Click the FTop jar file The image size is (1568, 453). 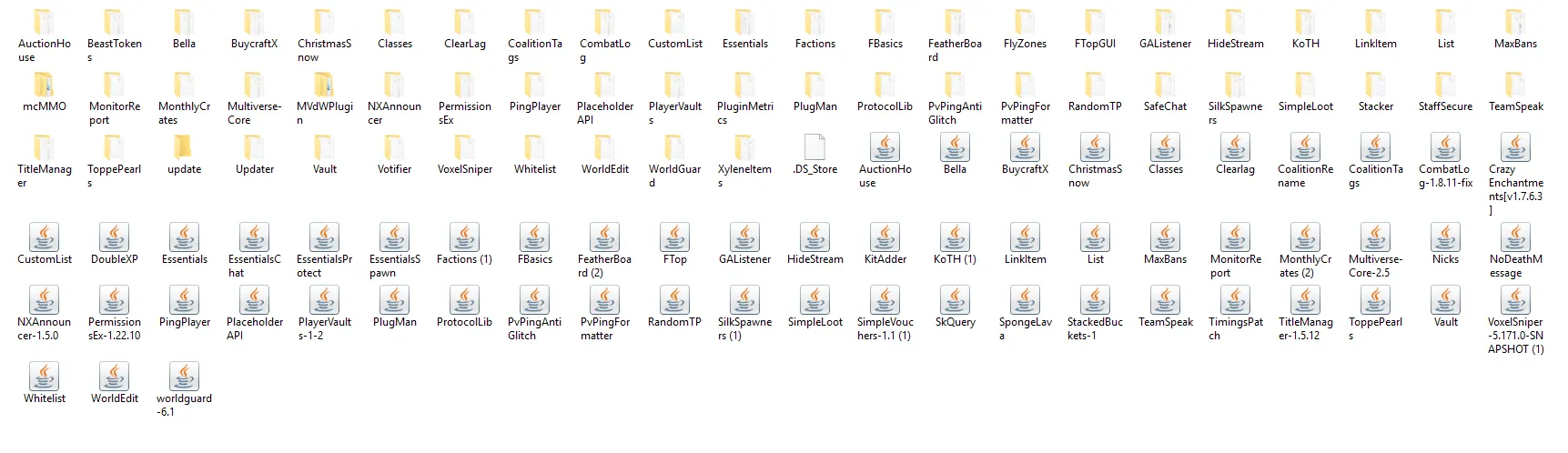pos(674,245)
